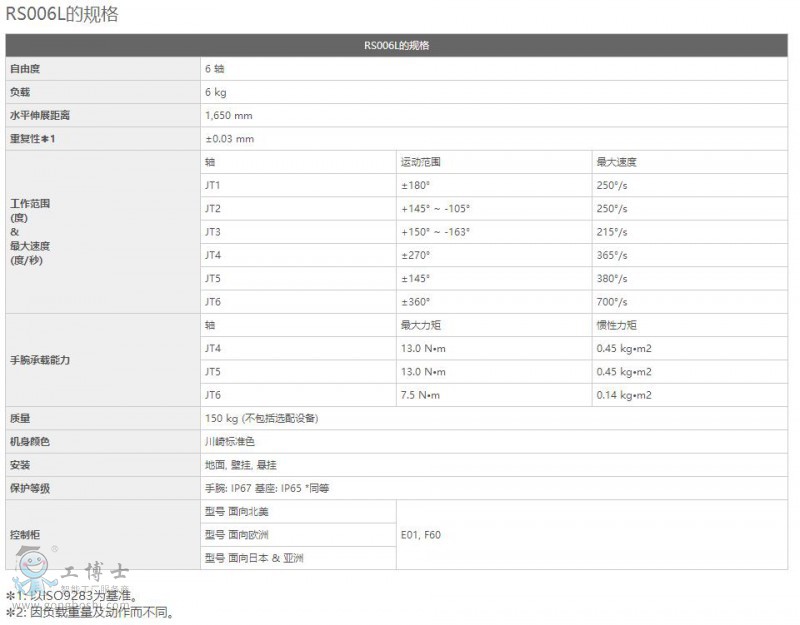Click the inertia value '0.14 kg•m2'
This screenshot has width=800, height=625.
[624, 395]
